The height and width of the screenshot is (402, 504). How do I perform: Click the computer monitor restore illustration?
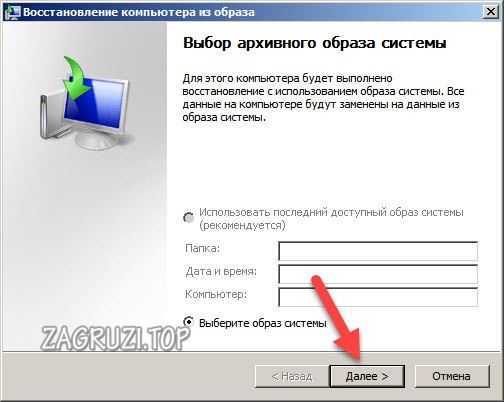(x=85, y=103)
